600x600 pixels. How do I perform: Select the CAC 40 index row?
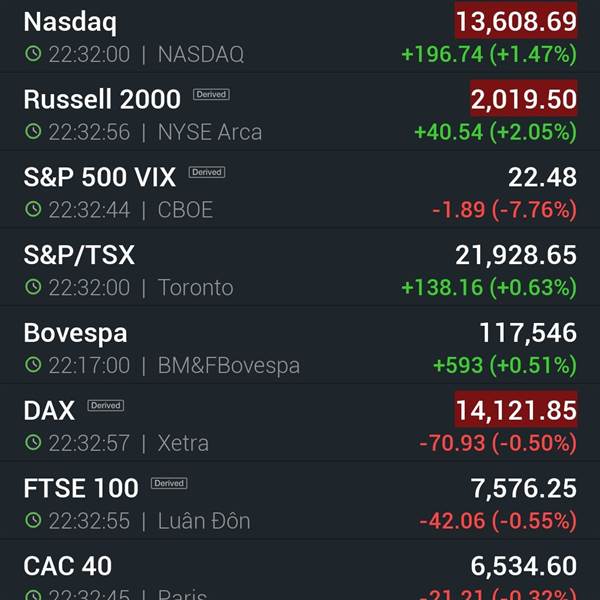[x=300, y=570]
